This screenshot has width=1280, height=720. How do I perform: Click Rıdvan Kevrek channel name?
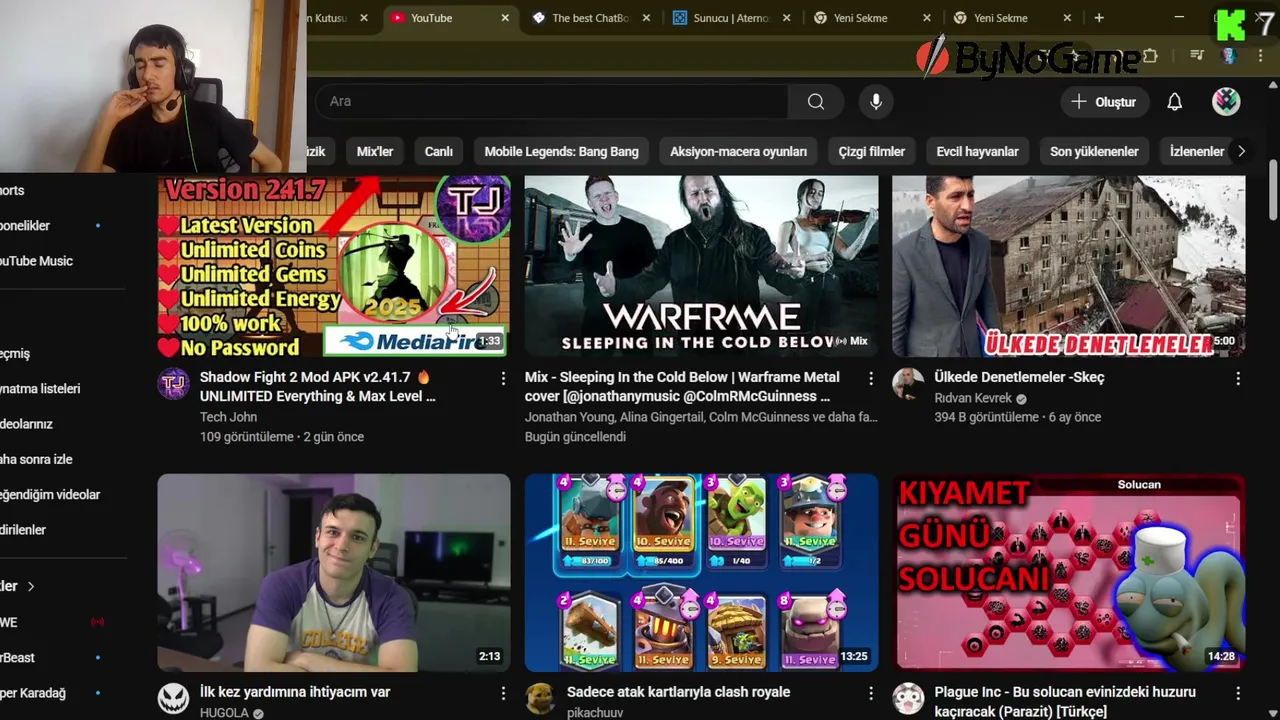tap(974, 398)
